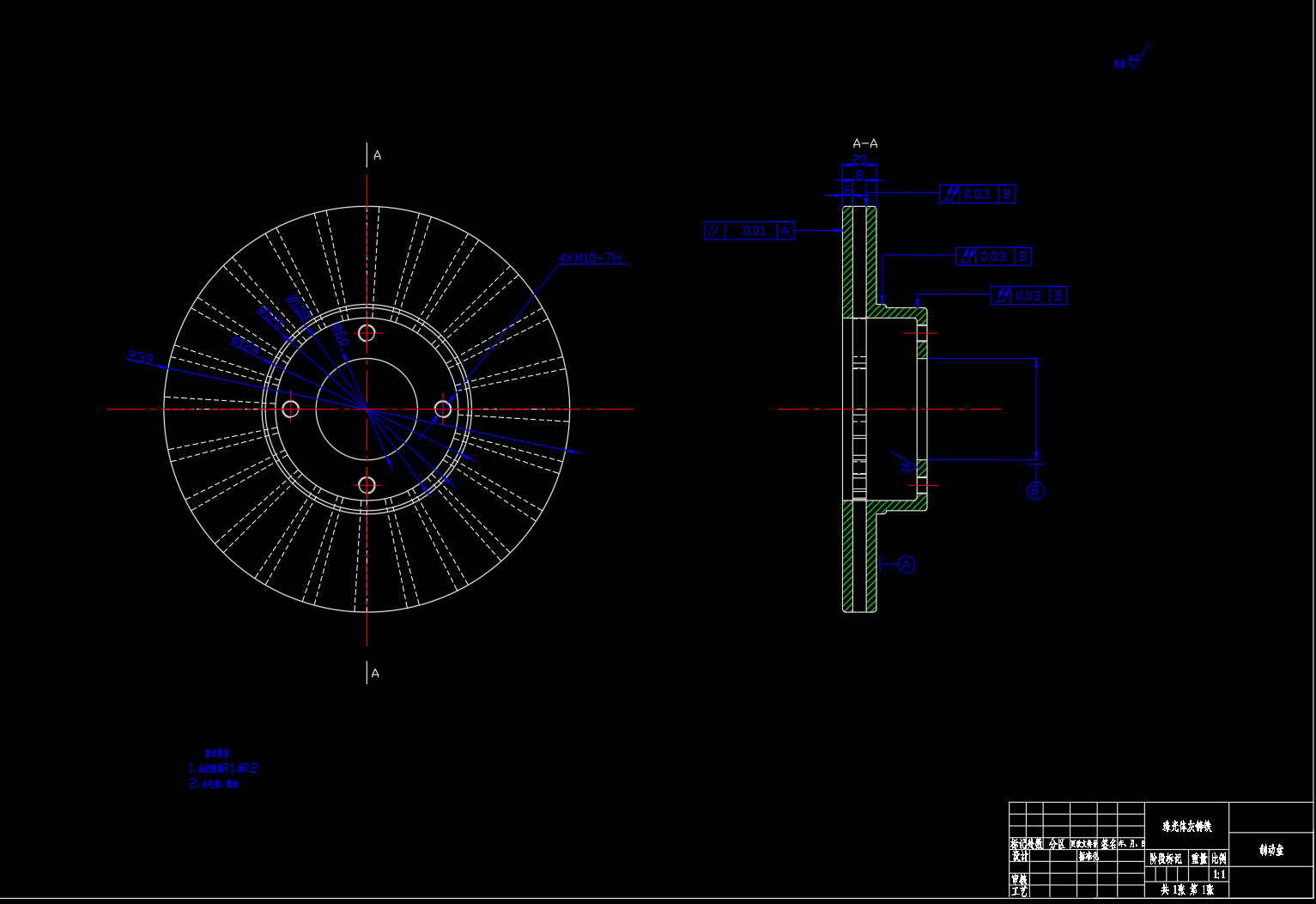Click the topmost 0.03 B tolerance frame

tap(978, 194)
